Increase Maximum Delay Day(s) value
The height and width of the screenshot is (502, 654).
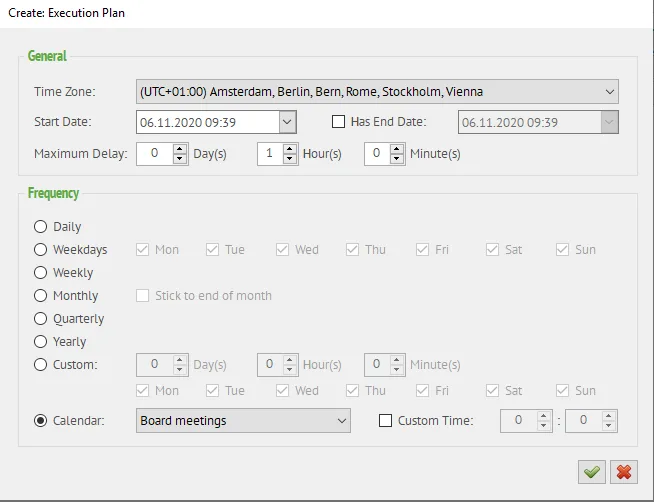(x=180, y=149)
